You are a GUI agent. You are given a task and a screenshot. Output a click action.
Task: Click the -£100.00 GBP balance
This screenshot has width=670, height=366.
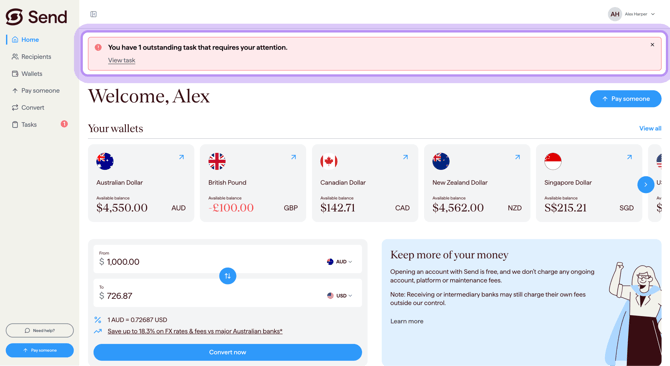click(231, 208)
